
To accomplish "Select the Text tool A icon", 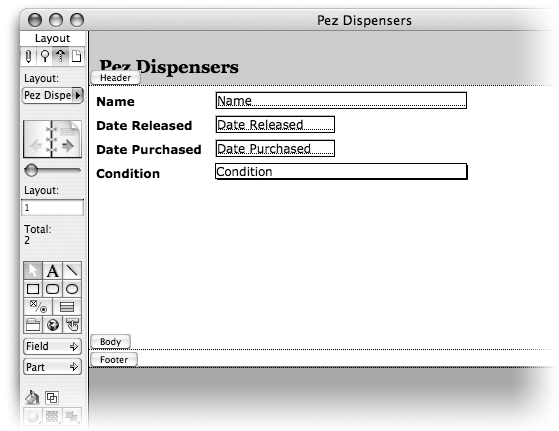I will (52, 271).
